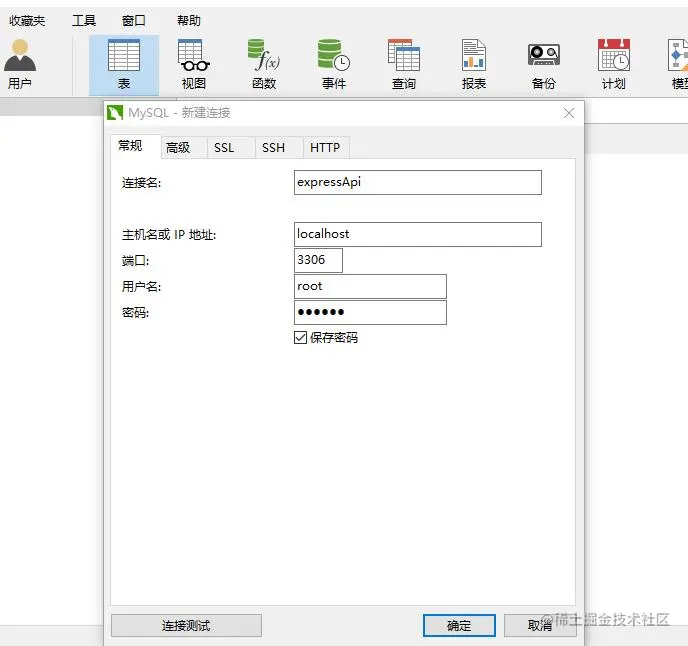Open the 模型 (Model) toolbar icon
The width and height of the screenshot is (688, 646).
677,64
